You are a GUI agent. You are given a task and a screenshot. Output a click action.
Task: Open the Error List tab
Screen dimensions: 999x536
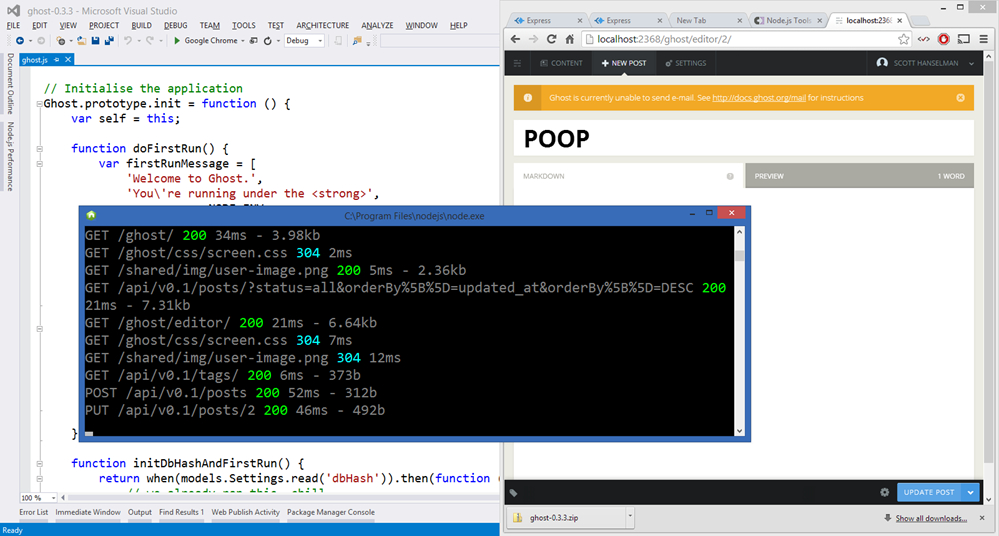click(34, 512)
